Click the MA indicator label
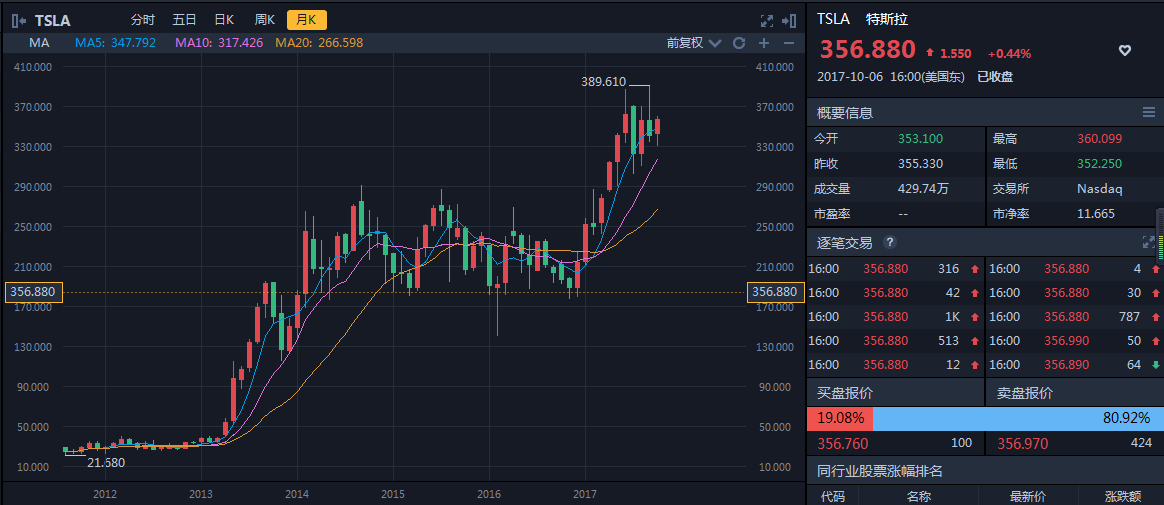Image resolution: width=1164 pixels, height=505 pixels. point(39,43)
